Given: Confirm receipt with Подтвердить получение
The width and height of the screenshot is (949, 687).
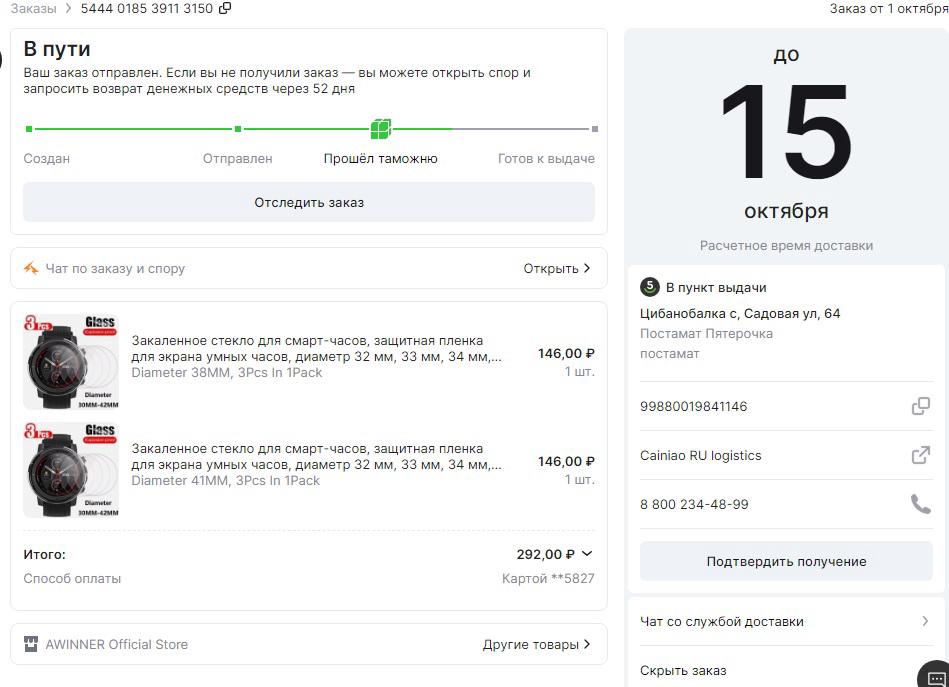Looking at the screenshot, I should click(x=786, y=561).
